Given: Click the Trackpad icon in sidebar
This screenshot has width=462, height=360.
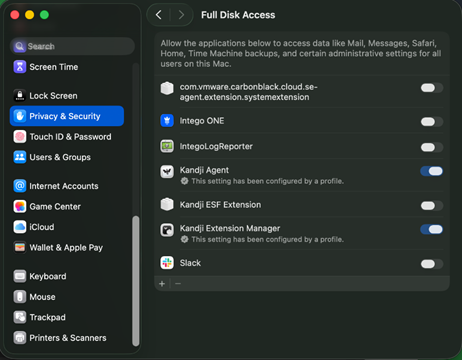Looking at the screenshot, I should (x=20, y=317).
